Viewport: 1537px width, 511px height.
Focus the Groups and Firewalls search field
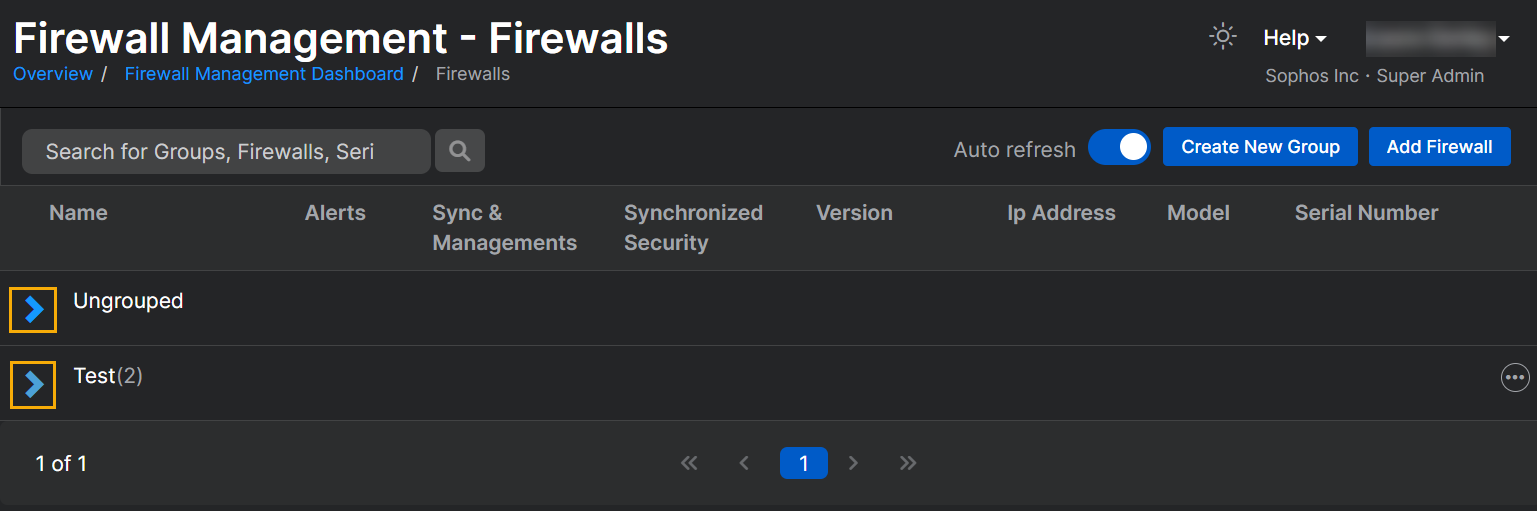click(x=226, y=151)
